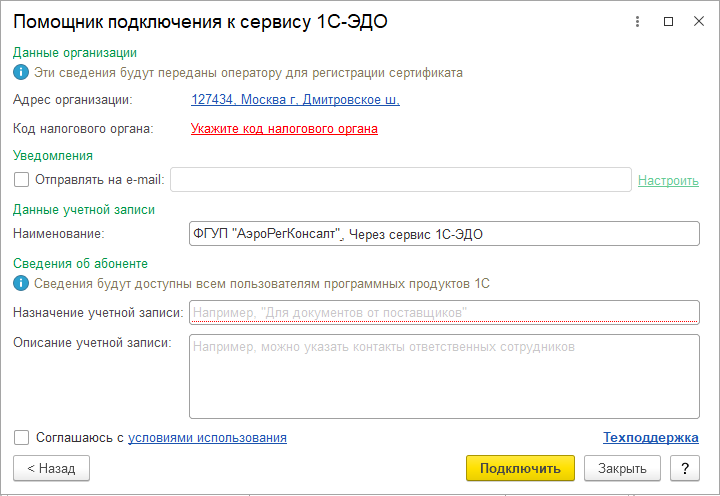
Task: Open the kebab menu in title bar
Action: [x=638, y=22]
